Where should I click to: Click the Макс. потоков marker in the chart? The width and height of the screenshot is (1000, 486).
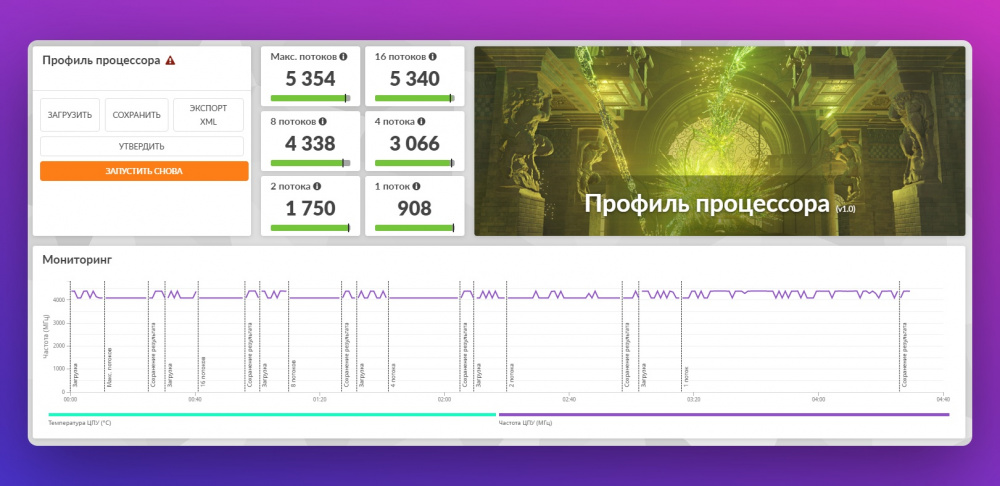click(110, 367)
